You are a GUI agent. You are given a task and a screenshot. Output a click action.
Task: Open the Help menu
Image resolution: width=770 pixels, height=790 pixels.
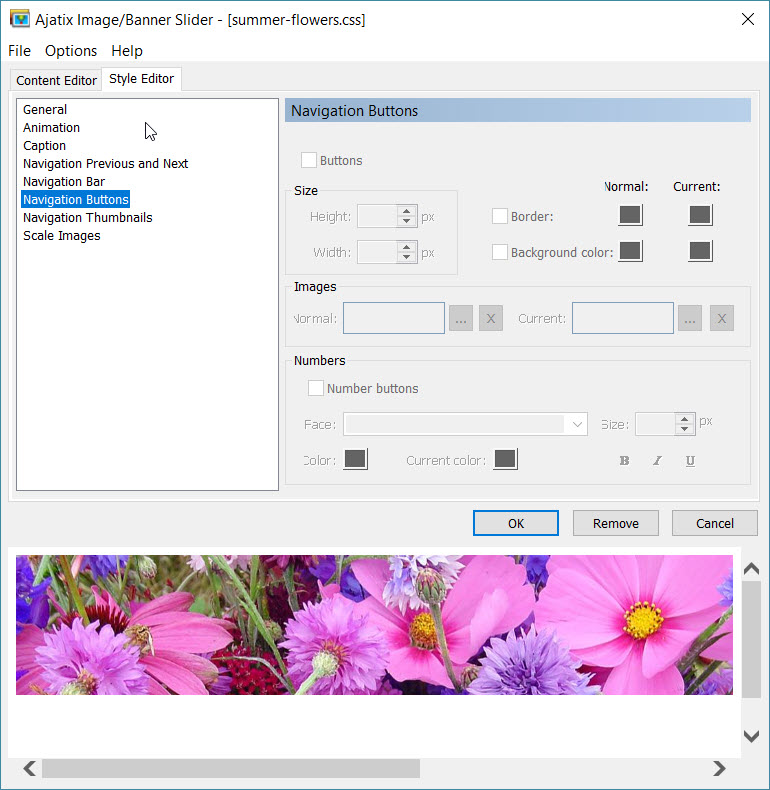(x=127, y=51)
